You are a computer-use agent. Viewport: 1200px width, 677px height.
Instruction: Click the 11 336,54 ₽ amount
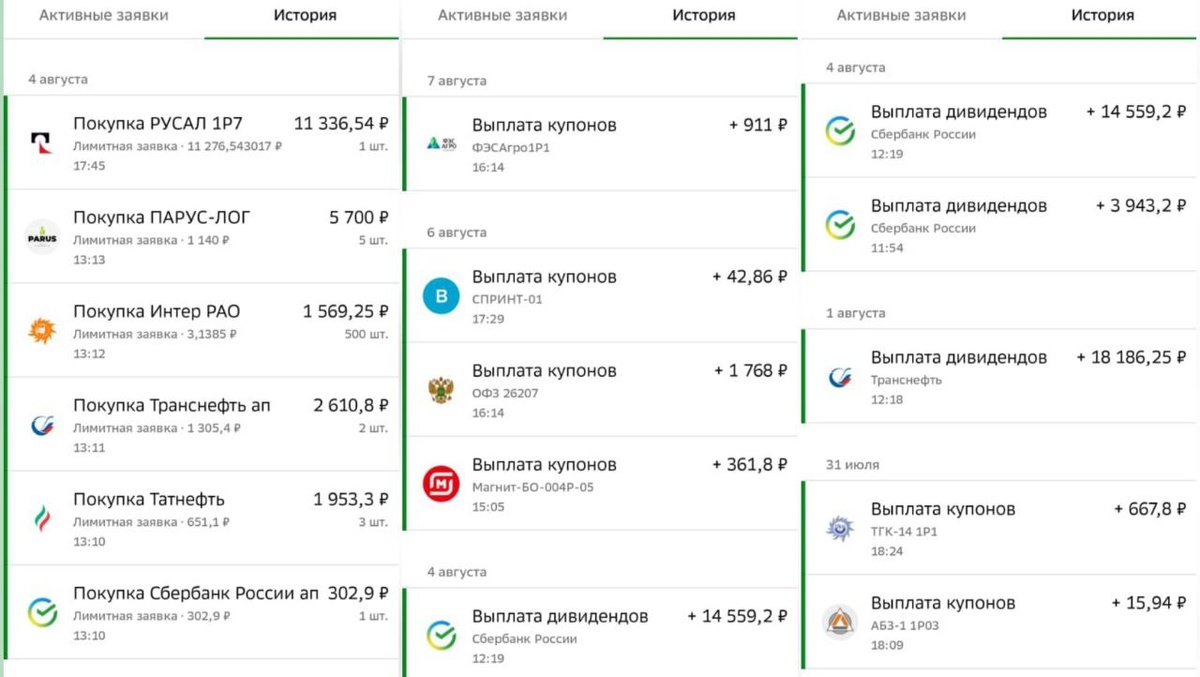[341, 124]
